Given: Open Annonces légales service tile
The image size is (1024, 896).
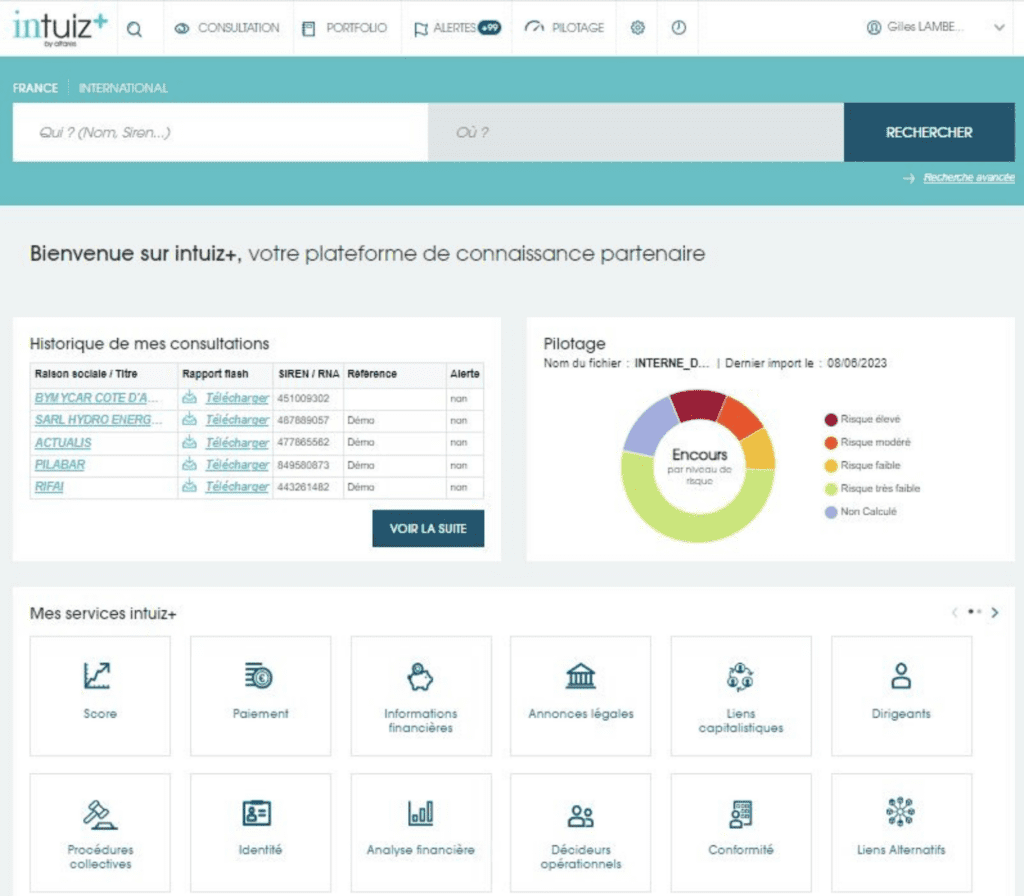Looking at the screenshot, I should tap(581, 696).
